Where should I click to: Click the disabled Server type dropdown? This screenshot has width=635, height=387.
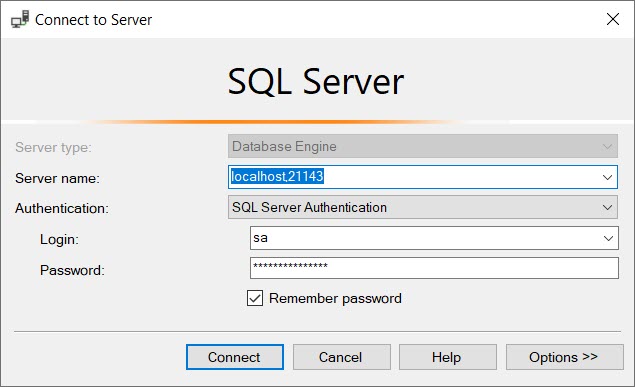[423, 146]
